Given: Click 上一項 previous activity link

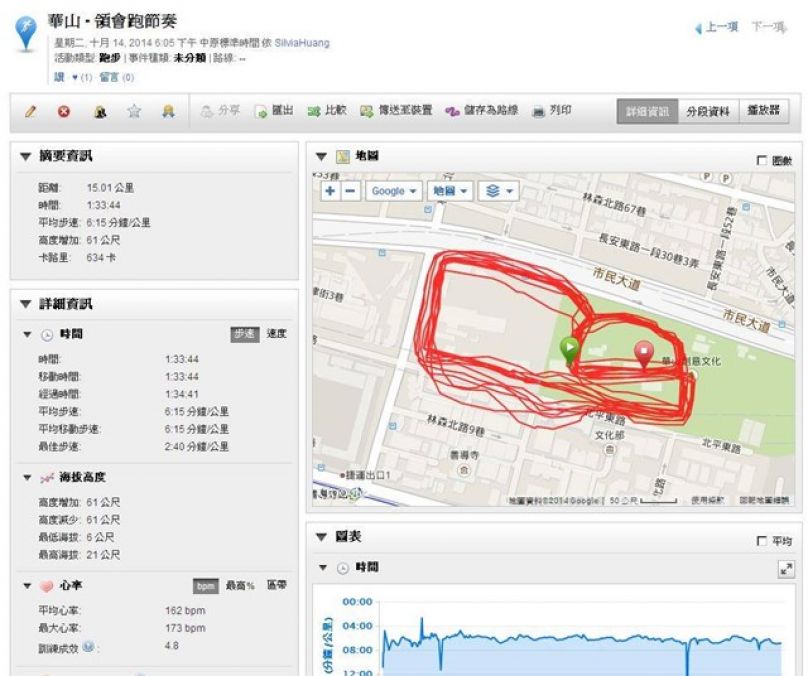Looking at the screenshot, I should 715,27.
